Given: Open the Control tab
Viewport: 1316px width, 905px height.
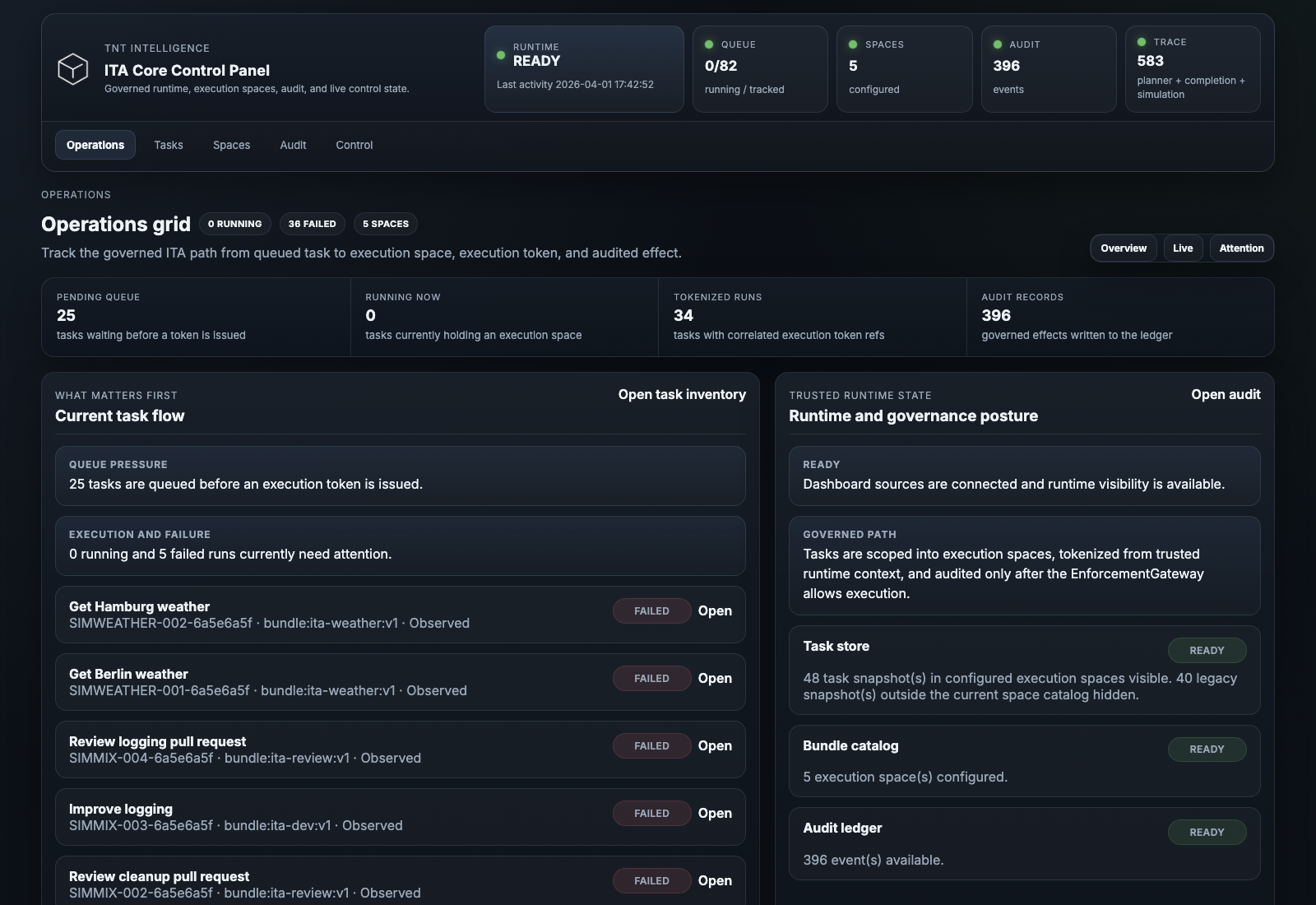Looking at the screenshot, I should click(x=354, y=145).
